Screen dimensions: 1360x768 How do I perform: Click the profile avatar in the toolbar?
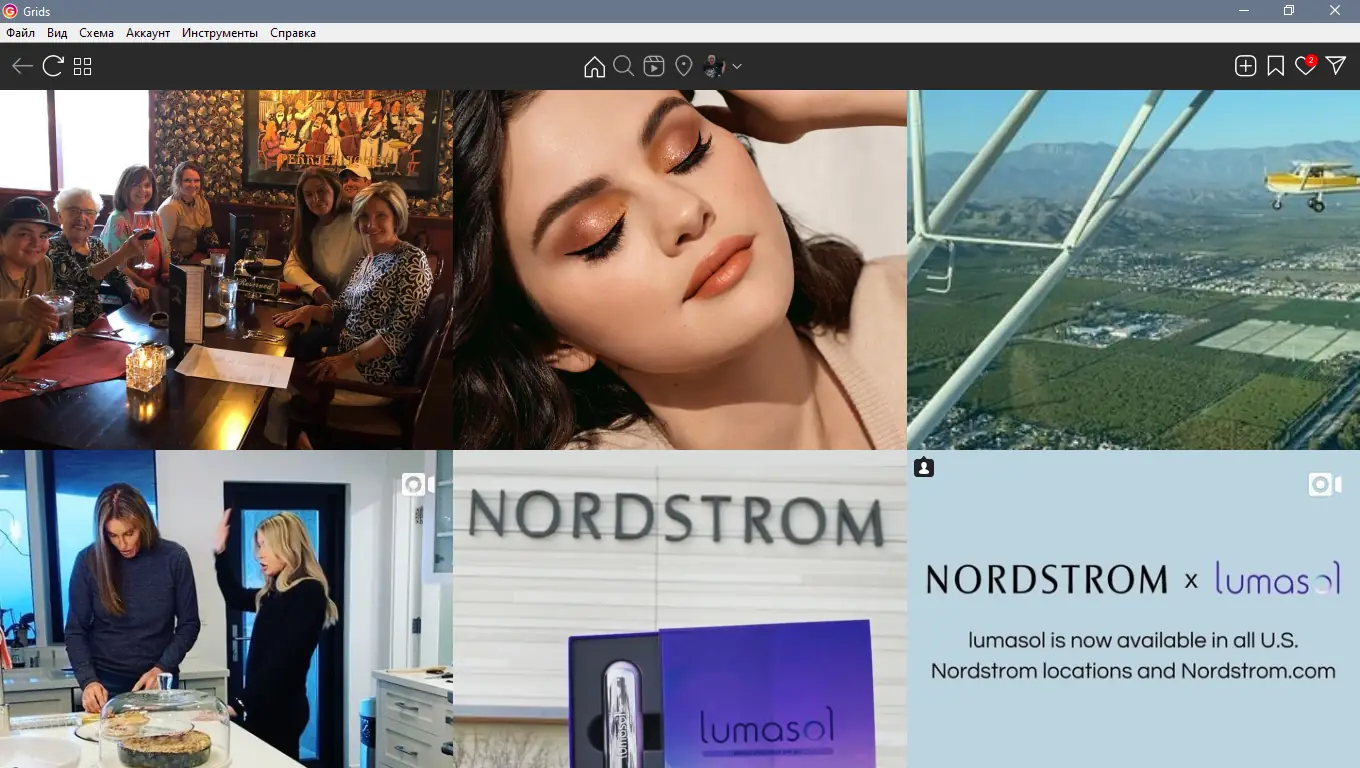[x=713, y=65]
